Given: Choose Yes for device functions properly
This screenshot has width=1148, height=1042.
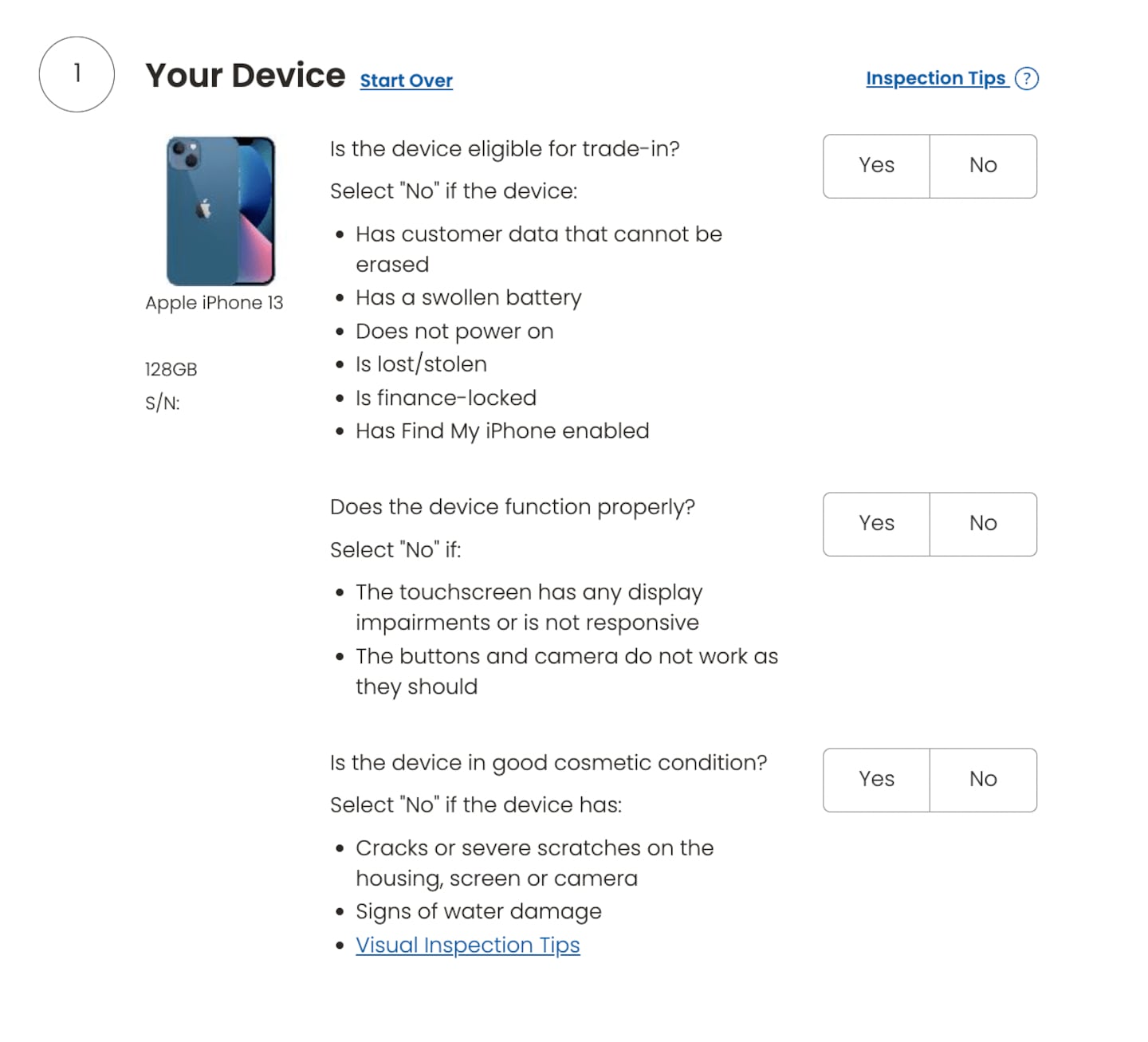Looking at the screenshot, I should (x=876, y=524).
